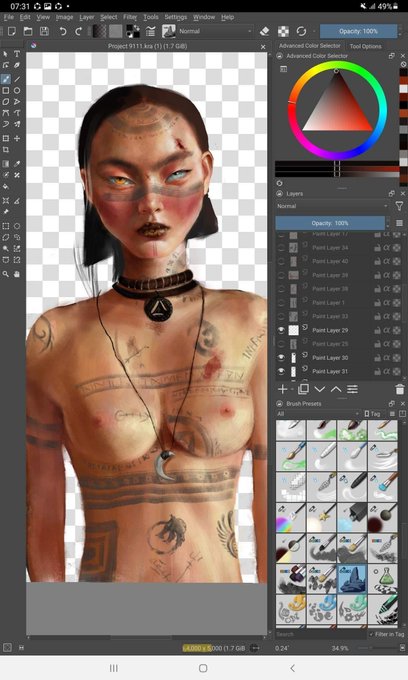Toggle eraser mode in toolbar

[264, 31]
